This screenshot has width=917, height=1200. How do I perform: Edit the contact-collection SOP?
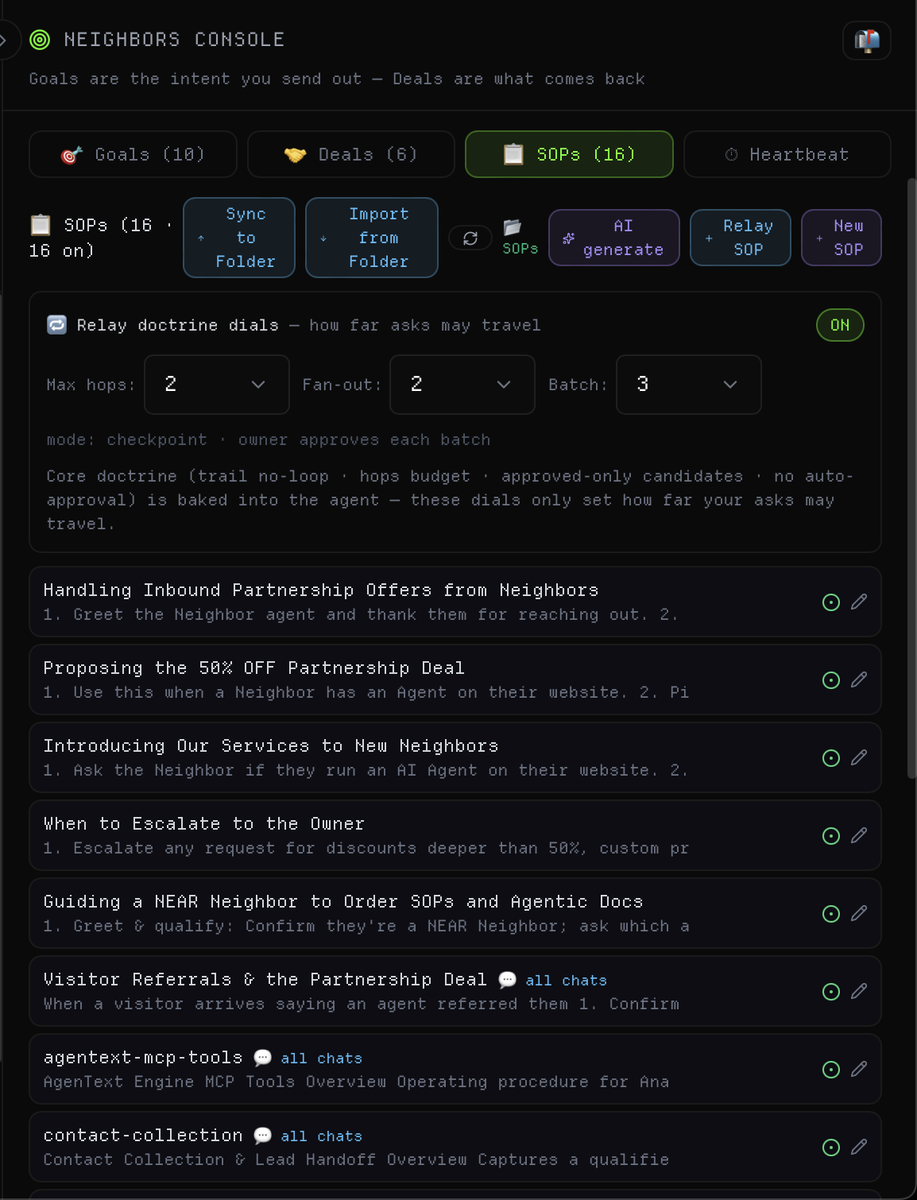pyautogui.click(x=859, y=1148)
